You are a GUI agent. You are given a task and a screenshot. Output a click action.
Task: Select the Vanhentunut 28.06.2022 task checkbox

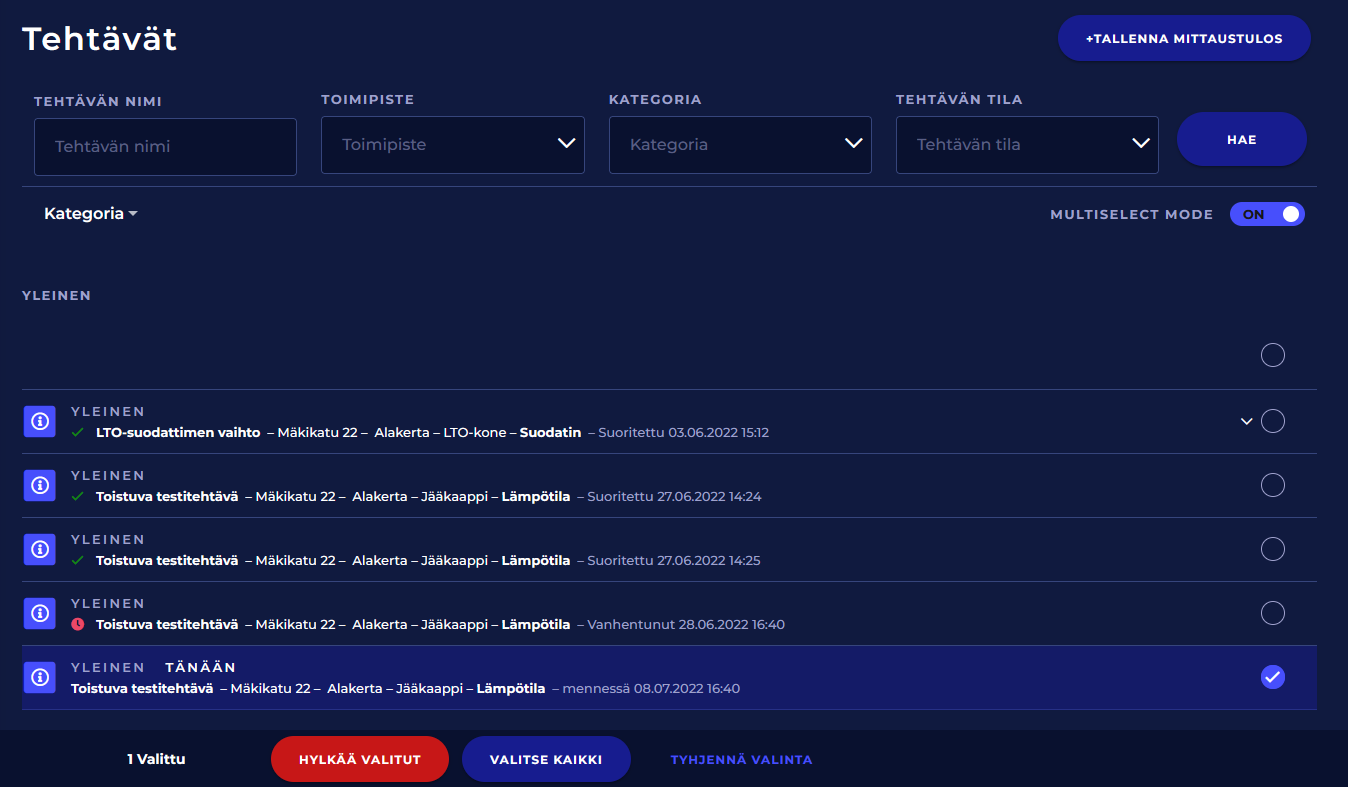click(1272, 613)
